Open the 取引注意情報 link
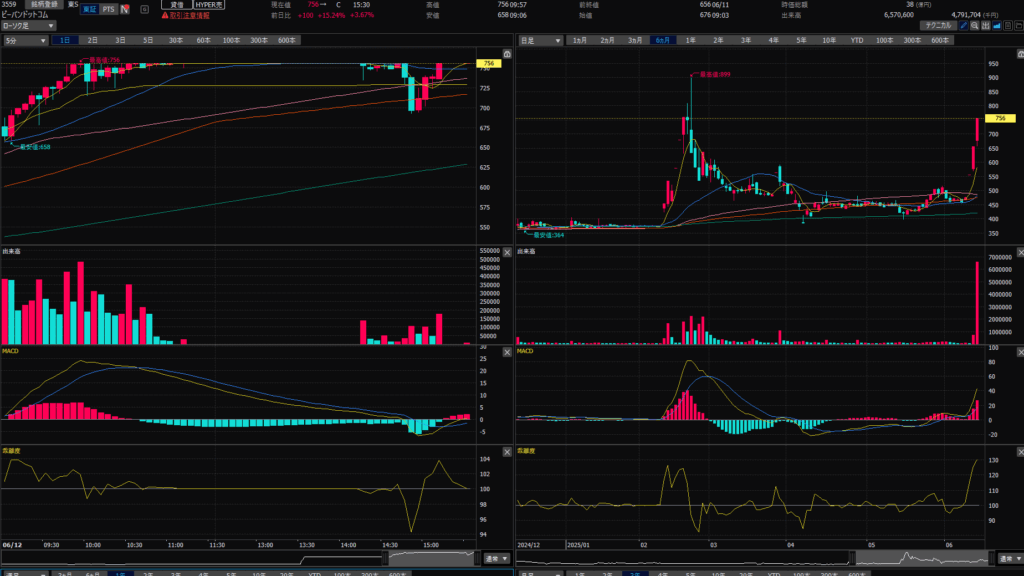The width and height of the screenshot is (1024, 576). [x=189, y=15]
